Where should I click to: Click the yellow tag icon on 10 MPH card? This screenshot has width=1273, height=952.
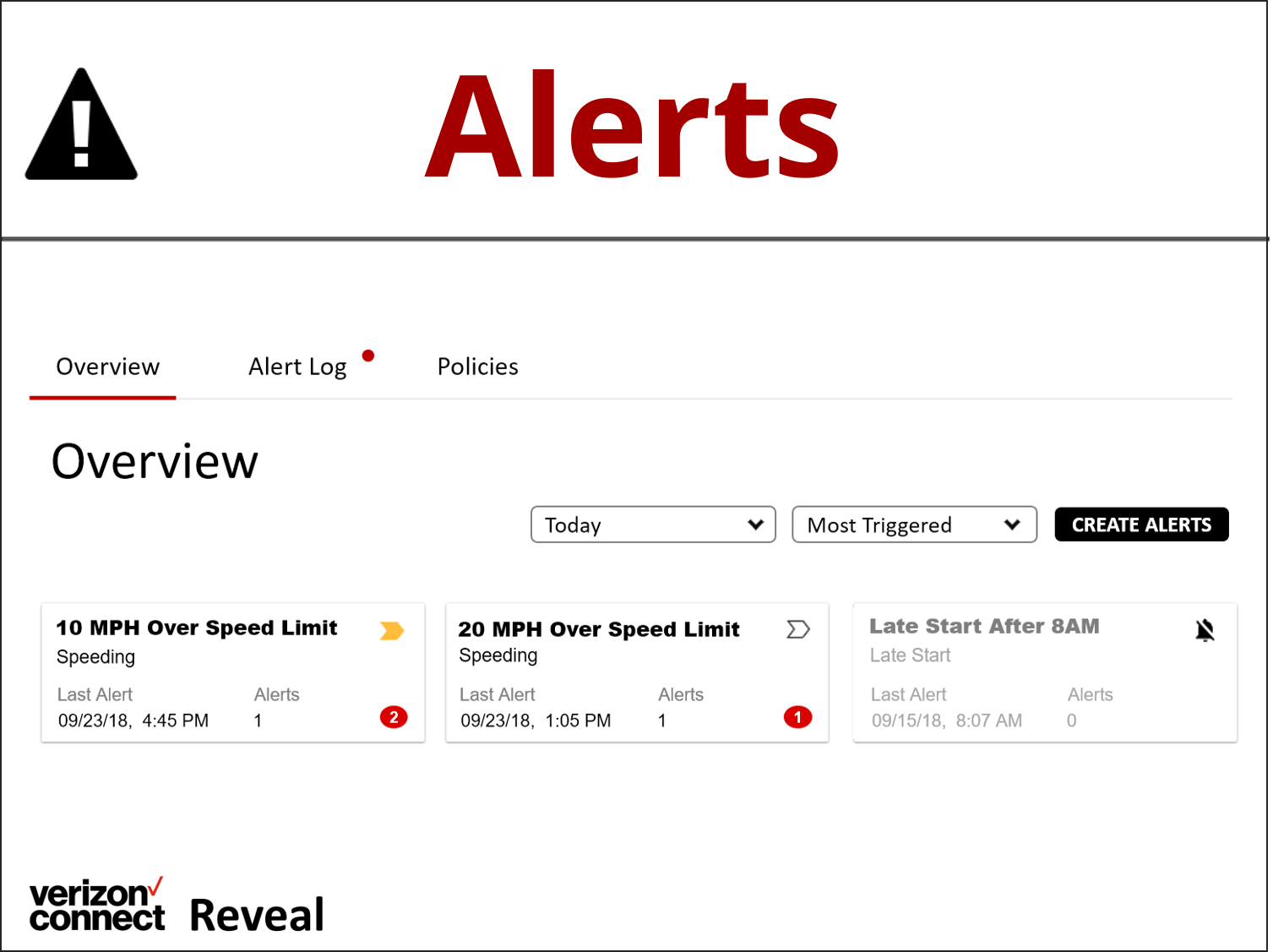point(392,631)
